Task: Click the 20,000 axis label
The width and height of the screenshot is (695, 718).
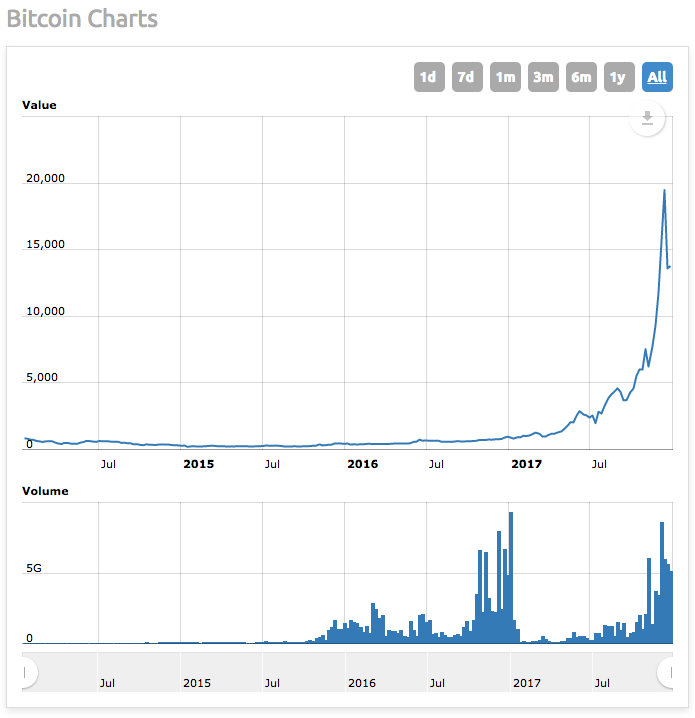Action: pyautogui.click(x=45, y=178)
